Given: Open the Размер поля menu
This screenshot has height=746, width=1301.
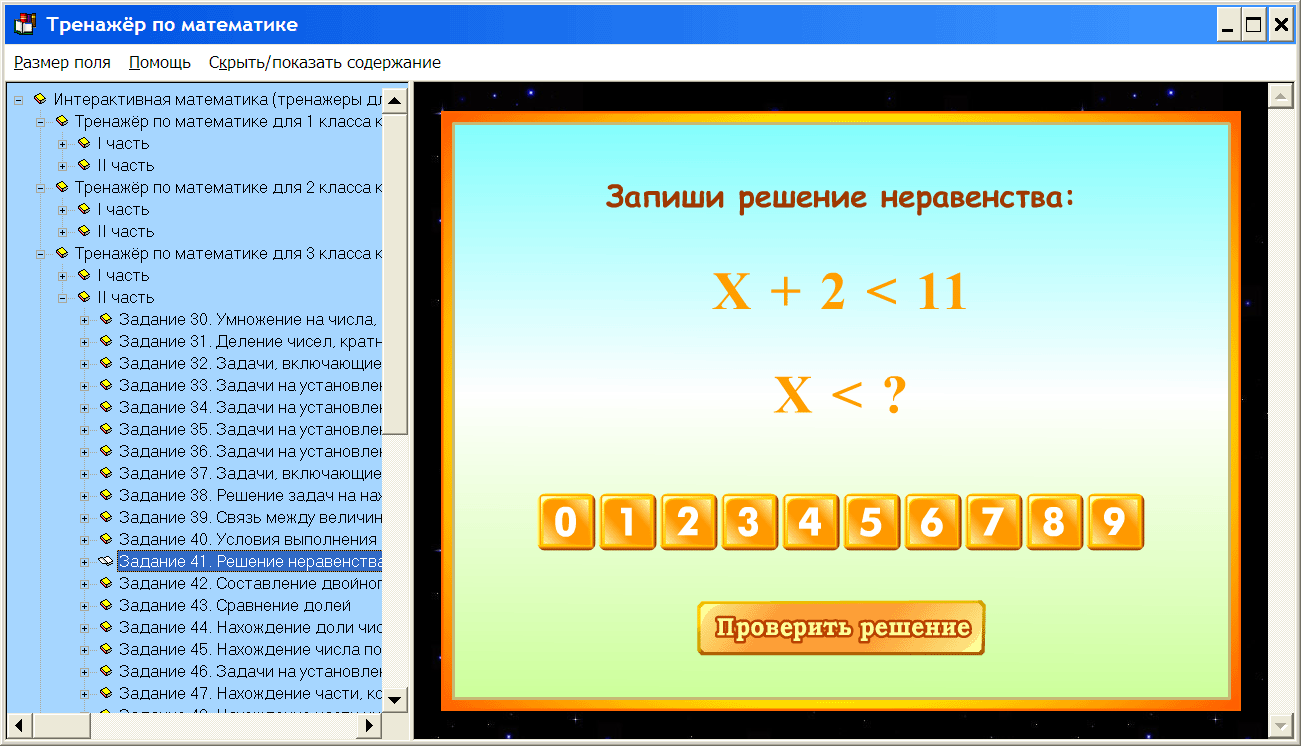Looking at the screenshot, I should click(62, 61).
